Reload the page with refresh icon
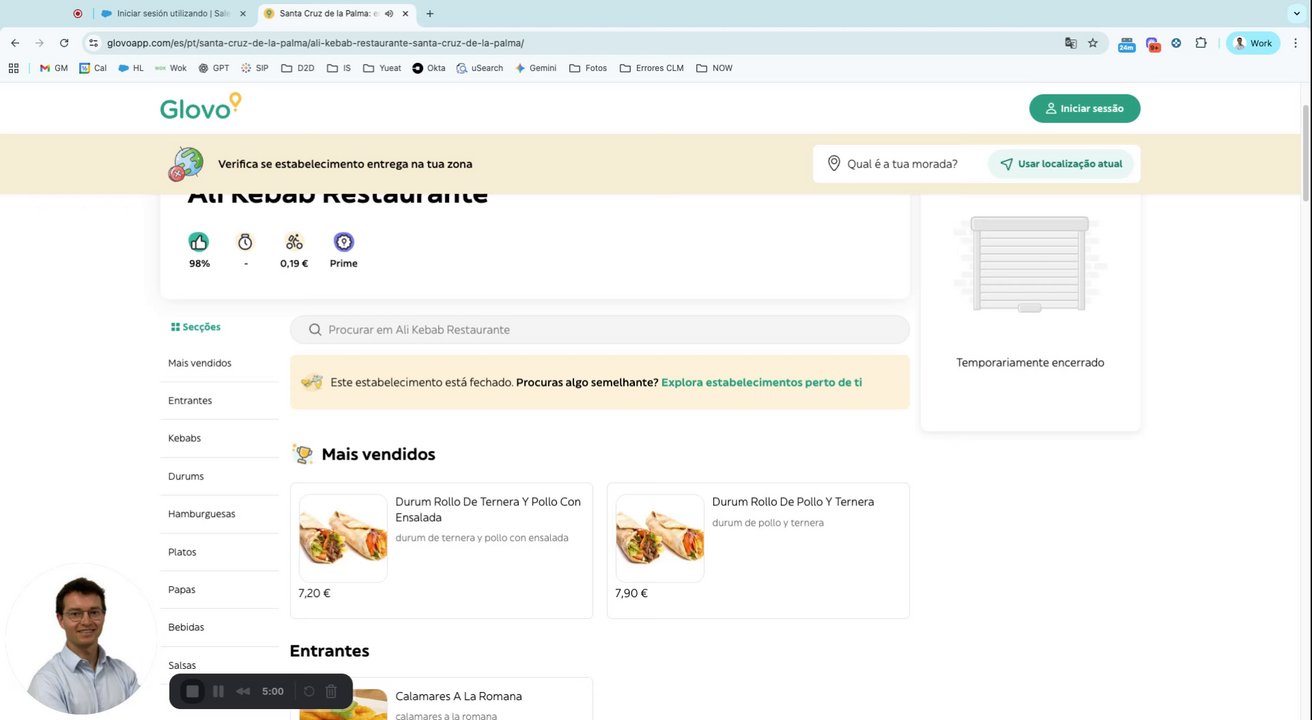Image resolution: width=1312 pixels, height=720 pixels. (64, 43)
